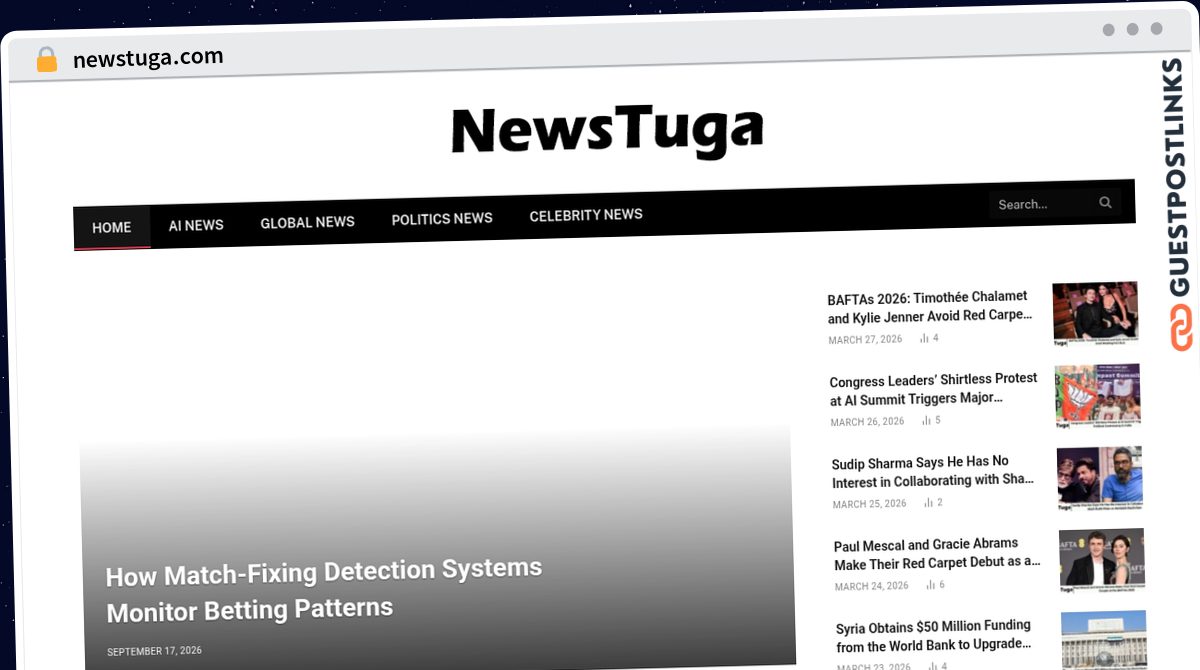This screenshot has height=670, width=1200.
Task: Click BAFTAs article thumbnail image
Action: coord(1095,313)
